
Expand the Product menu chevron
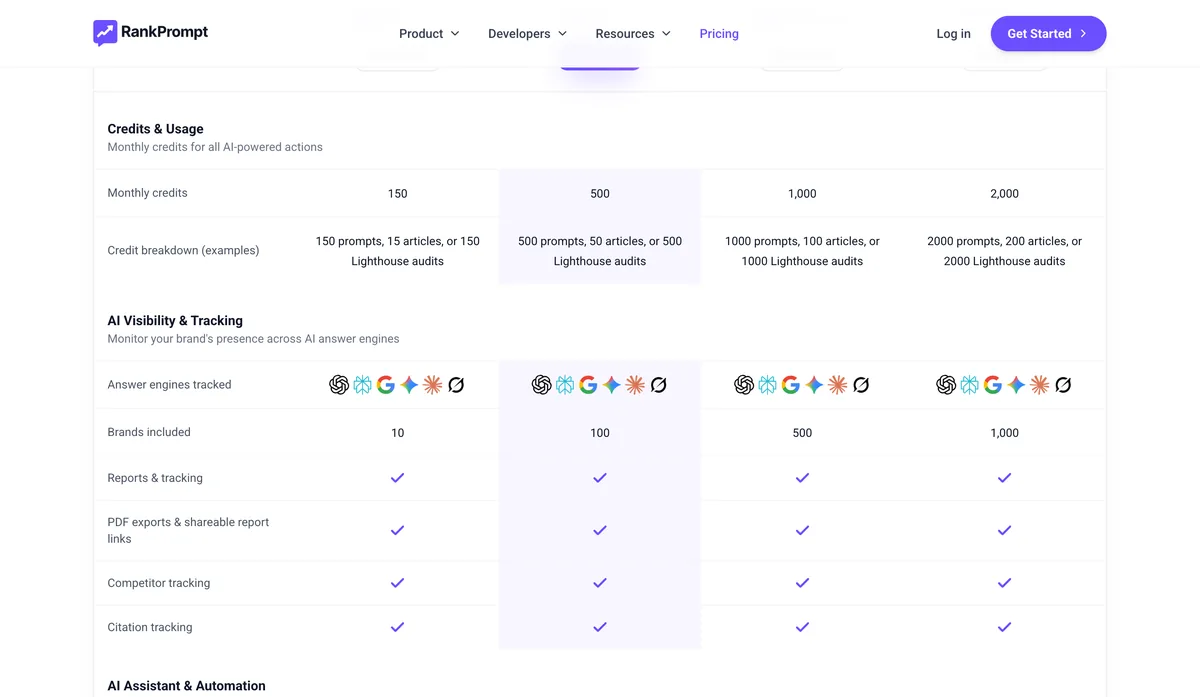coord(455,34)
